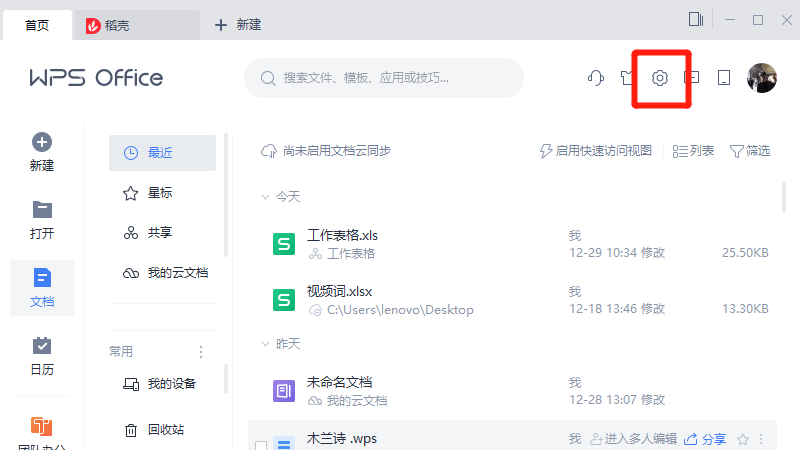The height and width of the screenshot is (450, 800).
Task: Click the New (新建) plus icon in sidebar
Action: 42,143
